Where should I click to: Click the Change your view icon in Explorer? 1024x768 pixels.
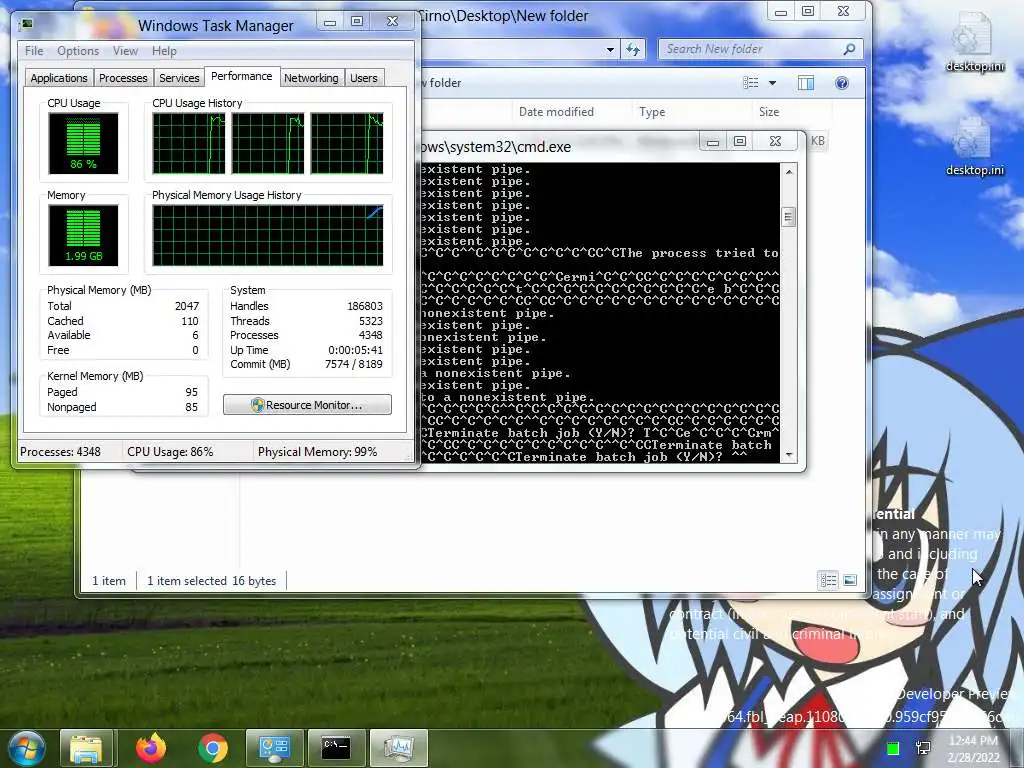click(751, 83)
